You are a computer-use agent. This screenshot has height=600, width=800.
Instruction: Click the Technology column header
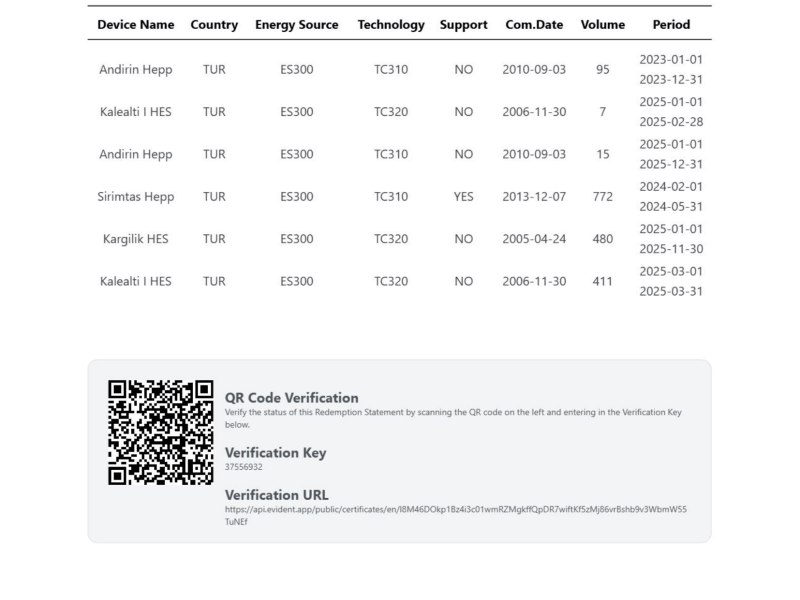coord(391,24)
